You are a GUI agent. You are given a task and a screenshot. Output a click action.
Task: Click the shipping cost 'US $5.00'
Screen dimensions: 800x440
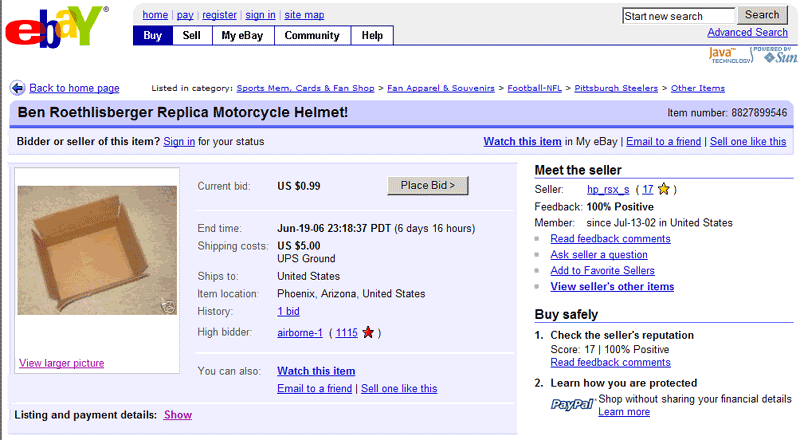click(299, 246)
